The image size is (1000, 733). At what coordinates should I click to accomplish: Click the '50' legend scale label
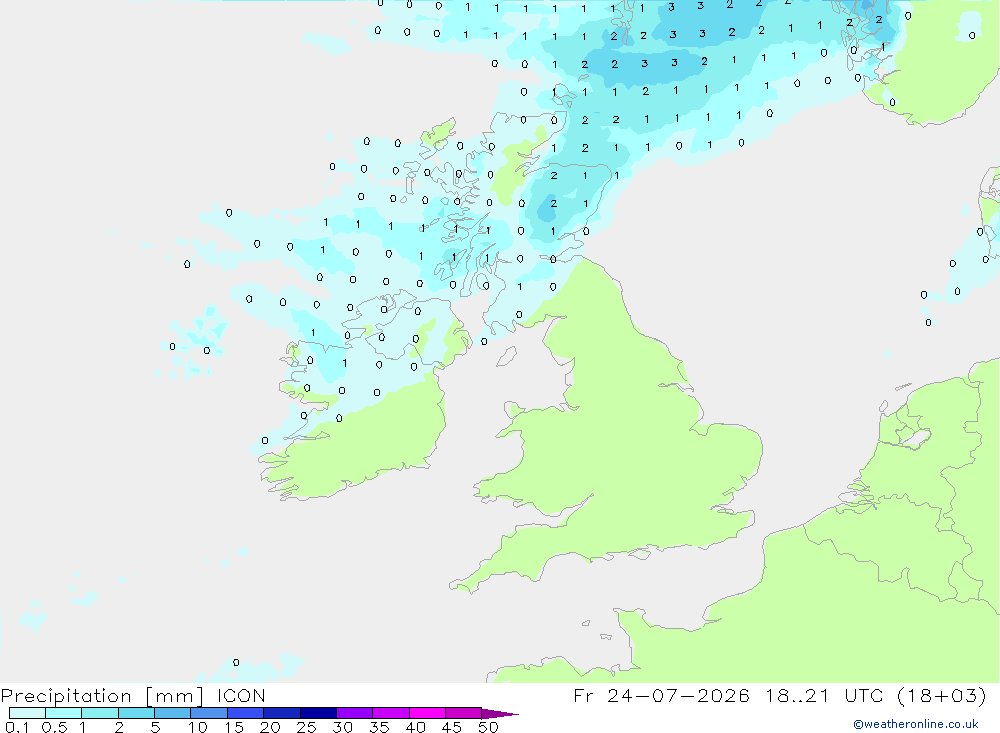488,727
